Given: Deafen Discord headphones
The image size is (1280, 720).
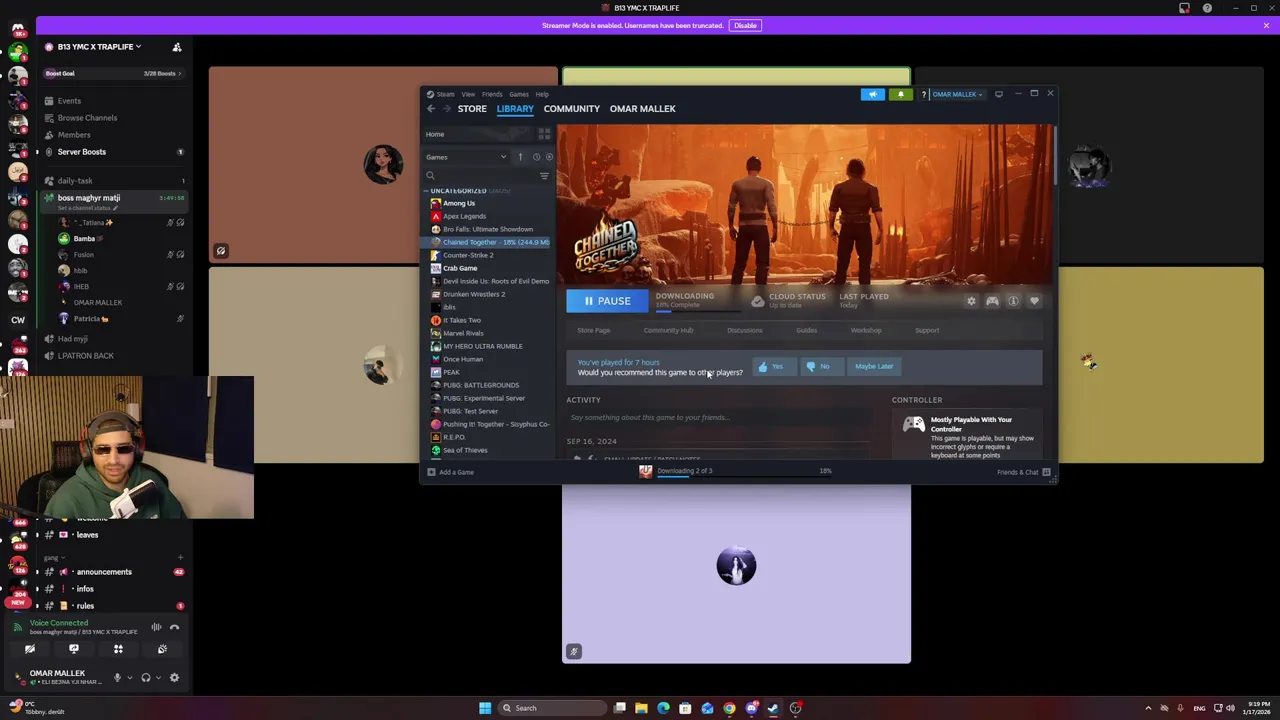Looking at the screenshot, I should (146, 677).
